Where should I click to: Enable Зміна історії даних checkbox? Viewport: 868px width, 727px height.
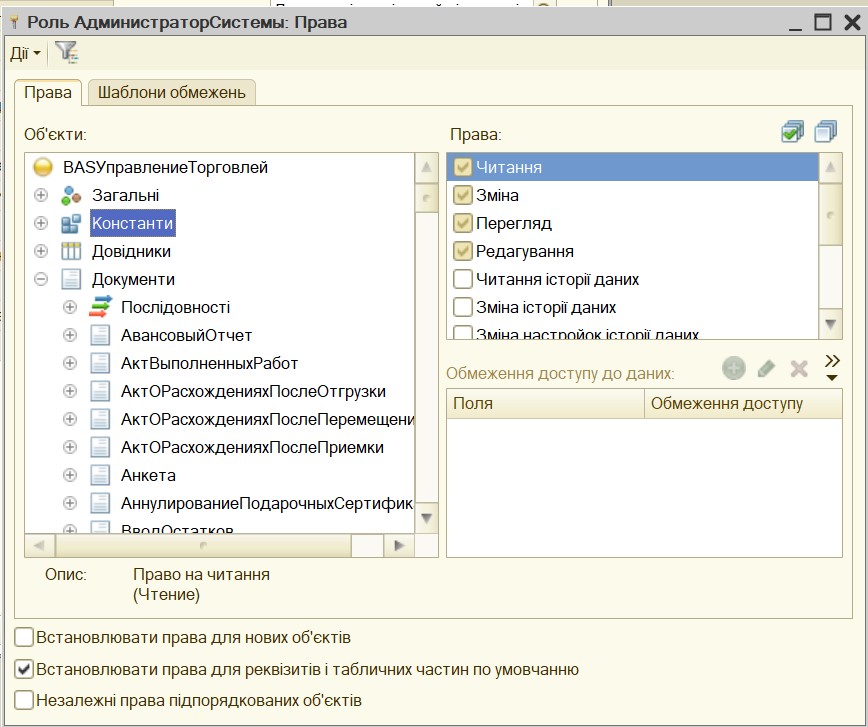462,307
